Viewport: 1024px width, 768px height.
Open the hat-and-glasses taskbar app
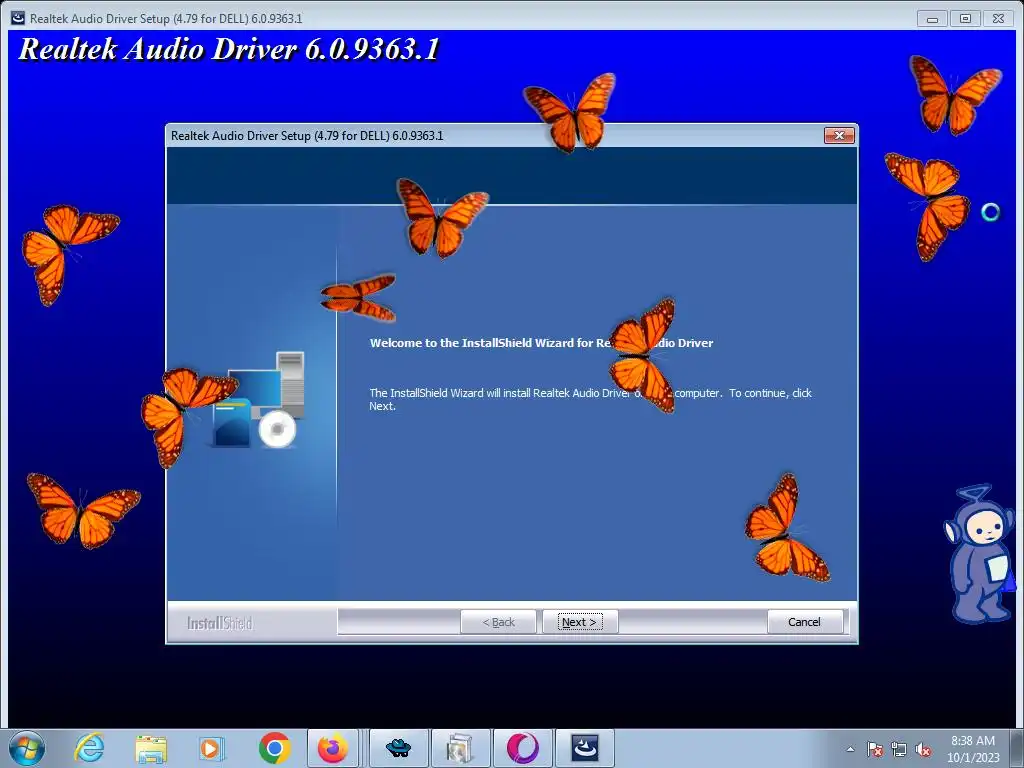pos(398,748)
